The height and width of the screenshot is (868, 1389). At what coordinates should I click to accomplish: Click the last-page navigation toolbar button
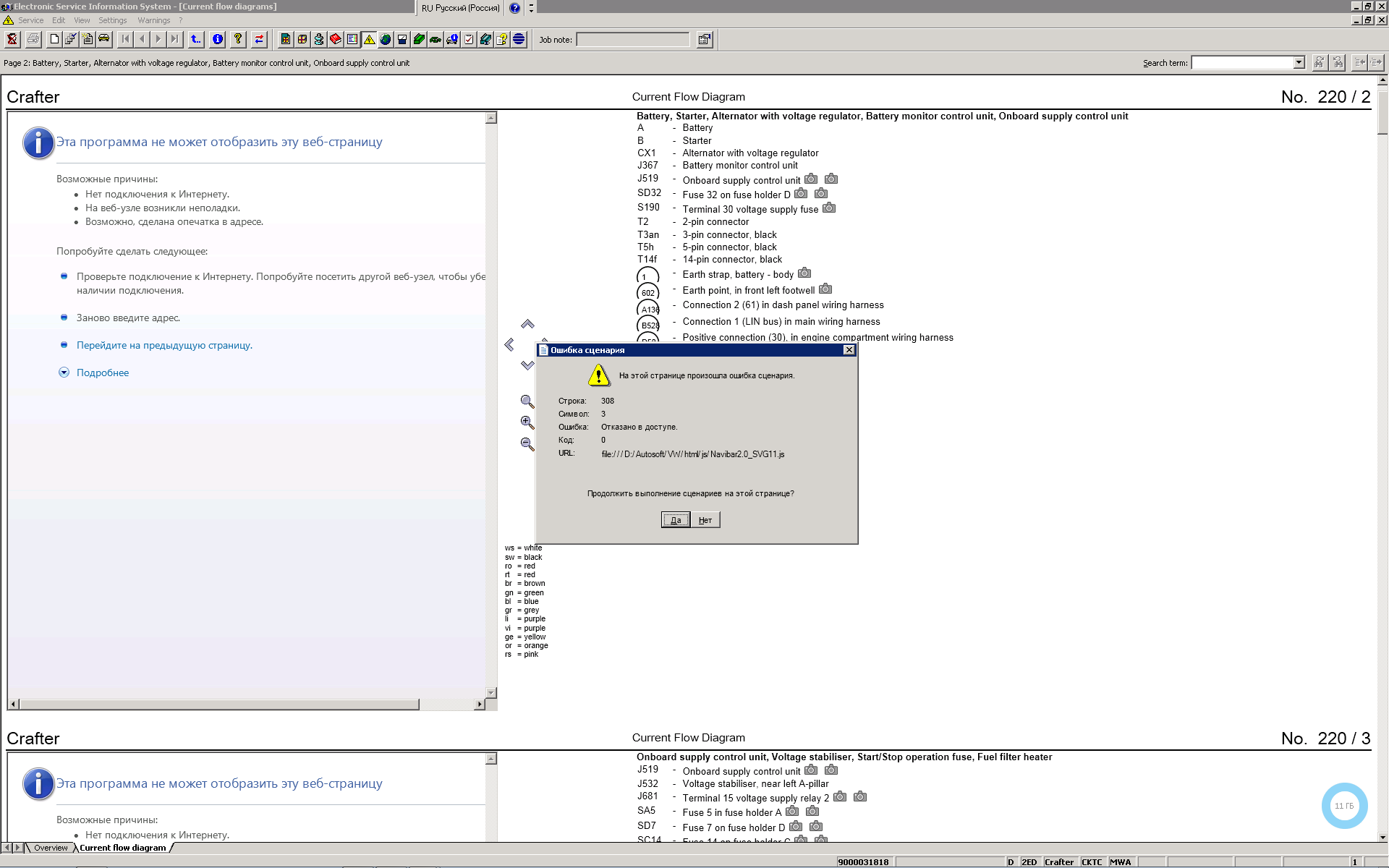pyautogui.click(x=174, y=39)
